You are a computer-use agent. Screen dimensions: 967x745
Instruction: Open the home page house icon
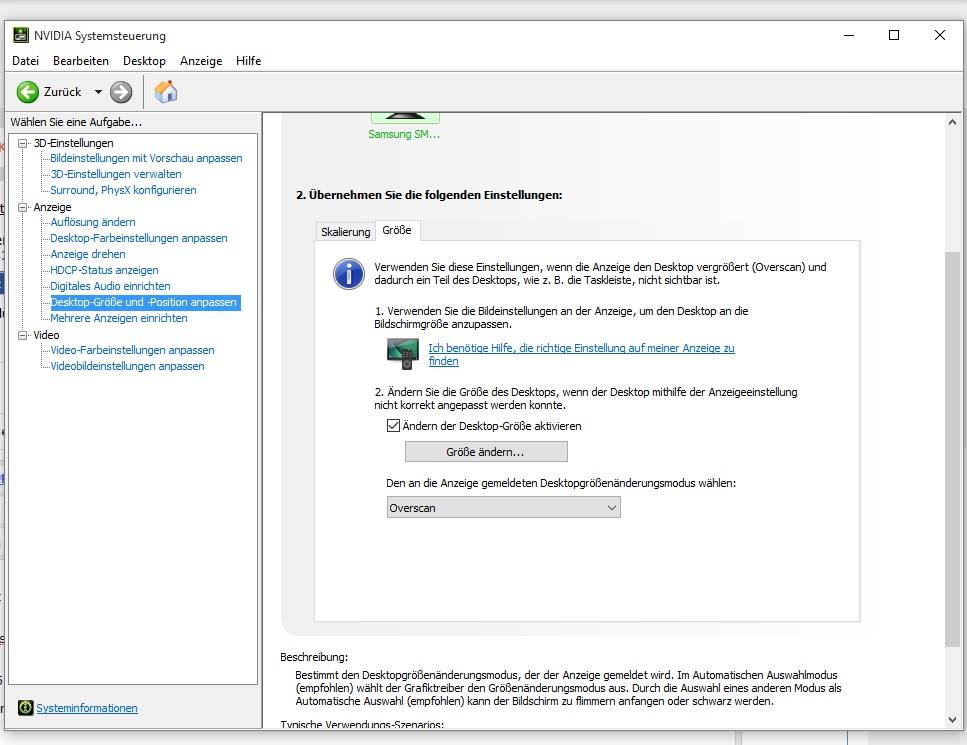click(x=166, y=92)
